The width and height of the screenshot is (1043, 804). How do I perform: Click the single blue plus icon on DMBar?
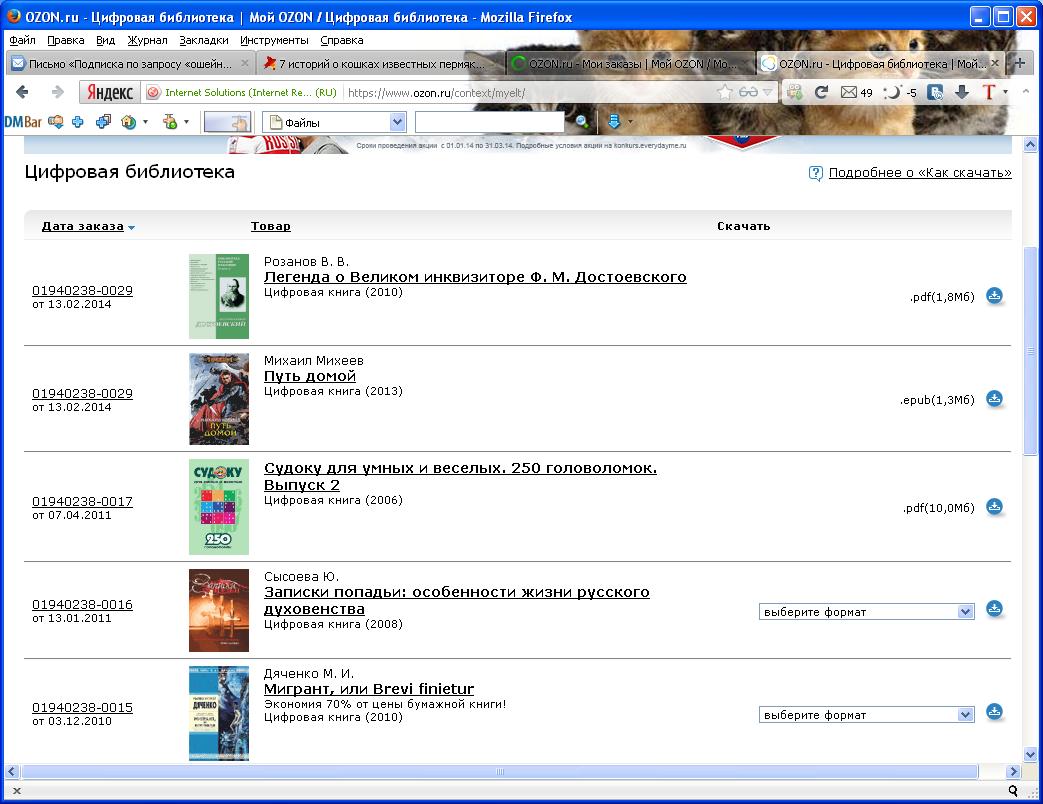pos(78,122)
